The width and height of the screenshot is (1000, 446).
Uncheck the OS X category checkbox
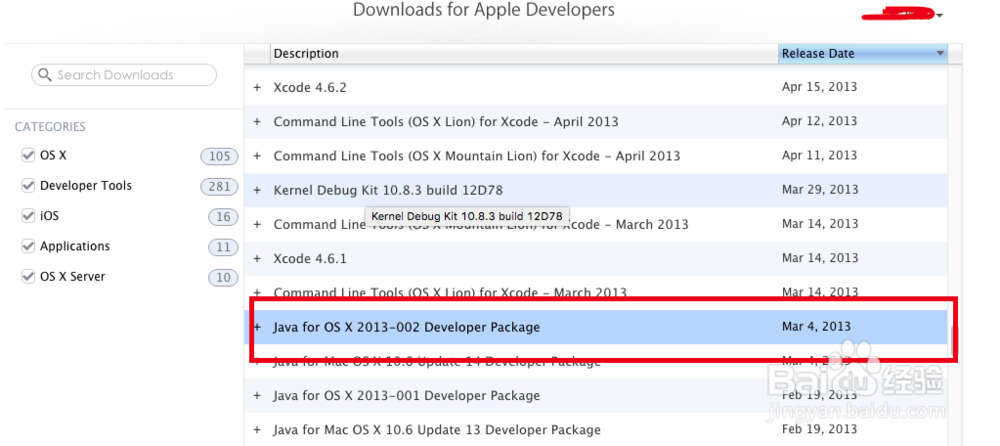28,156
